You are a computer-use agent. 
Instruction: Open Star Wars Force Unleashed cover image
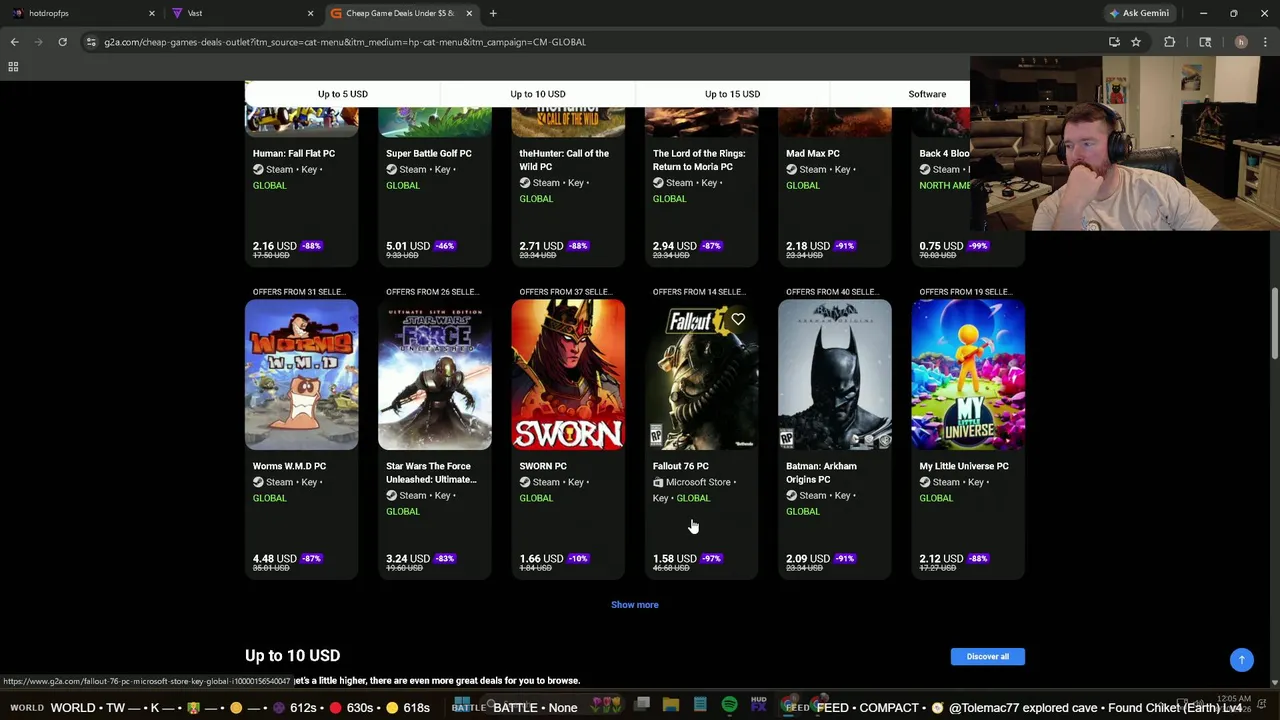point(435,375)
